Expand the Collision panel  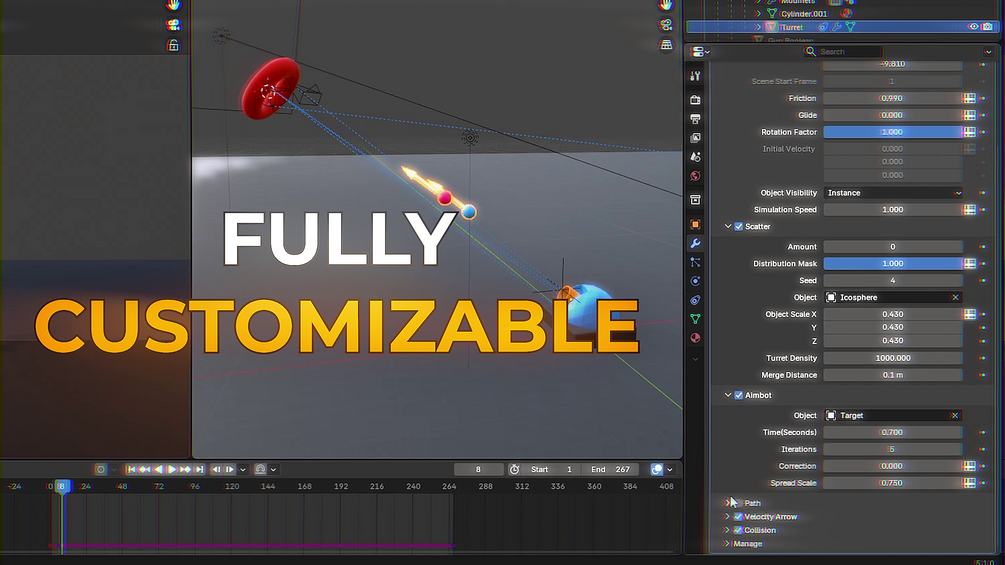tap(727, 530)
